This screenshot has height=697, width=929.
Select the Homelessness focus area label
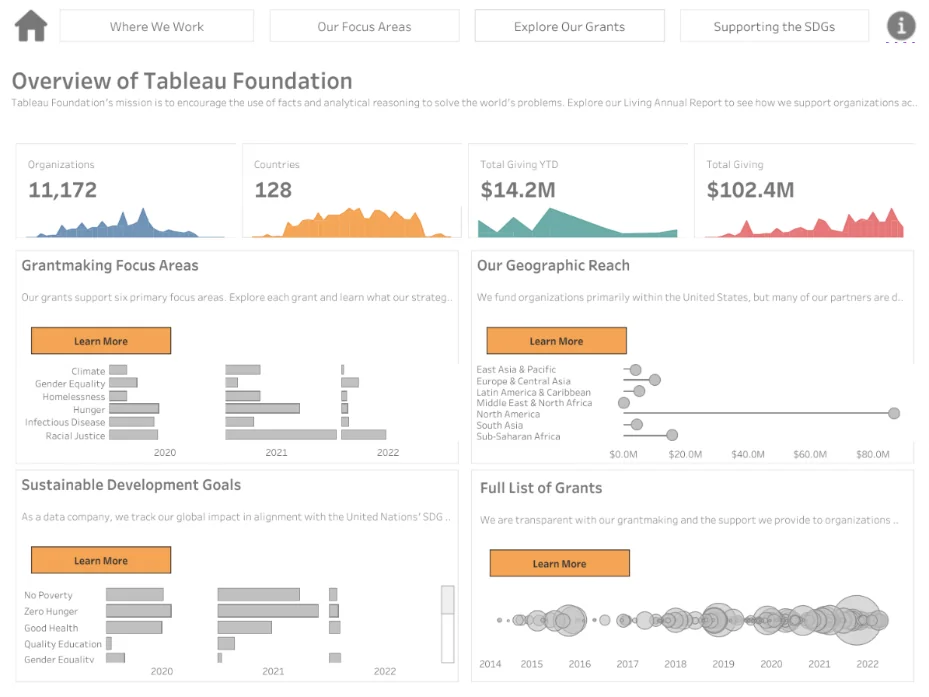coord(73,397)
